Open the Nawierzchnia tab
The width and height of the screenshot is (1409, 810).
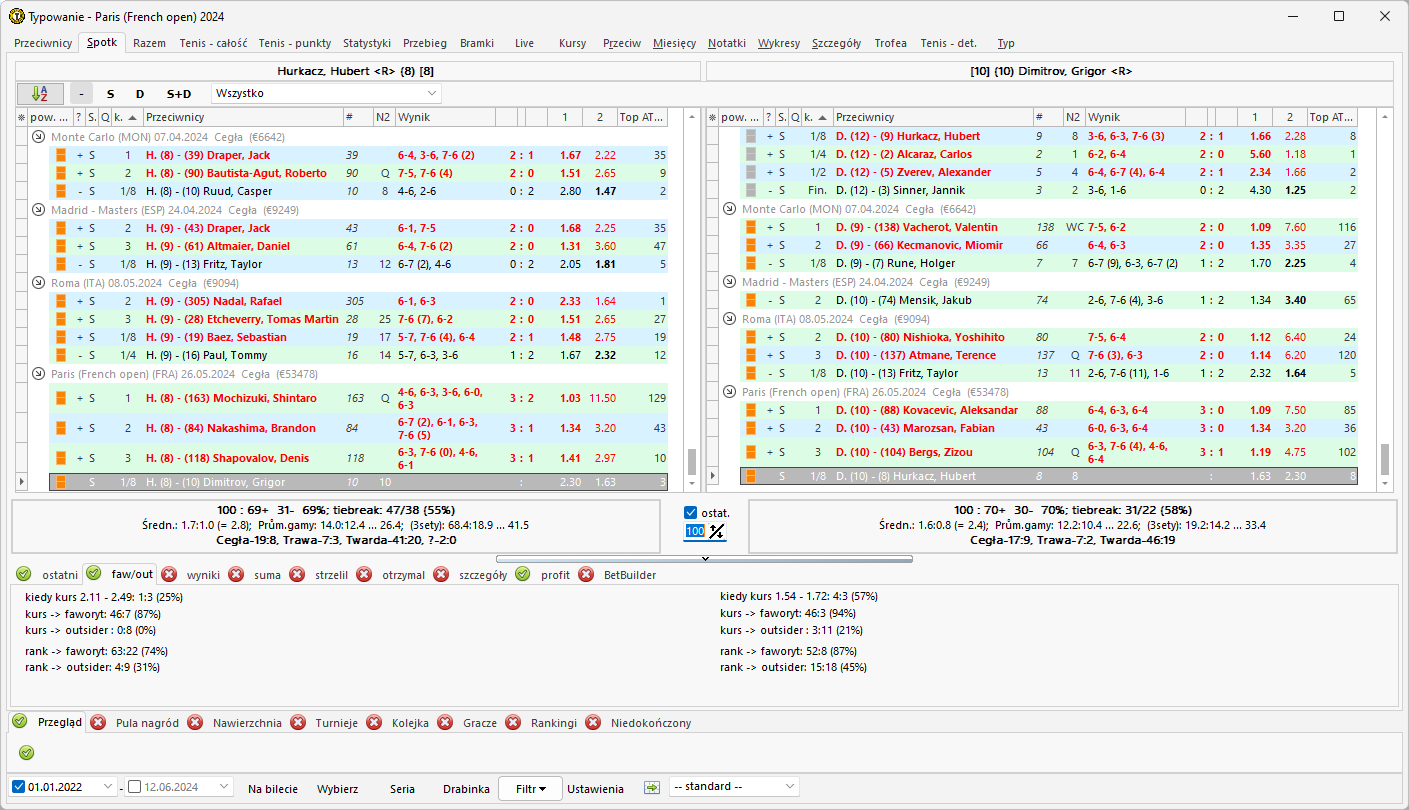(247, 723)
